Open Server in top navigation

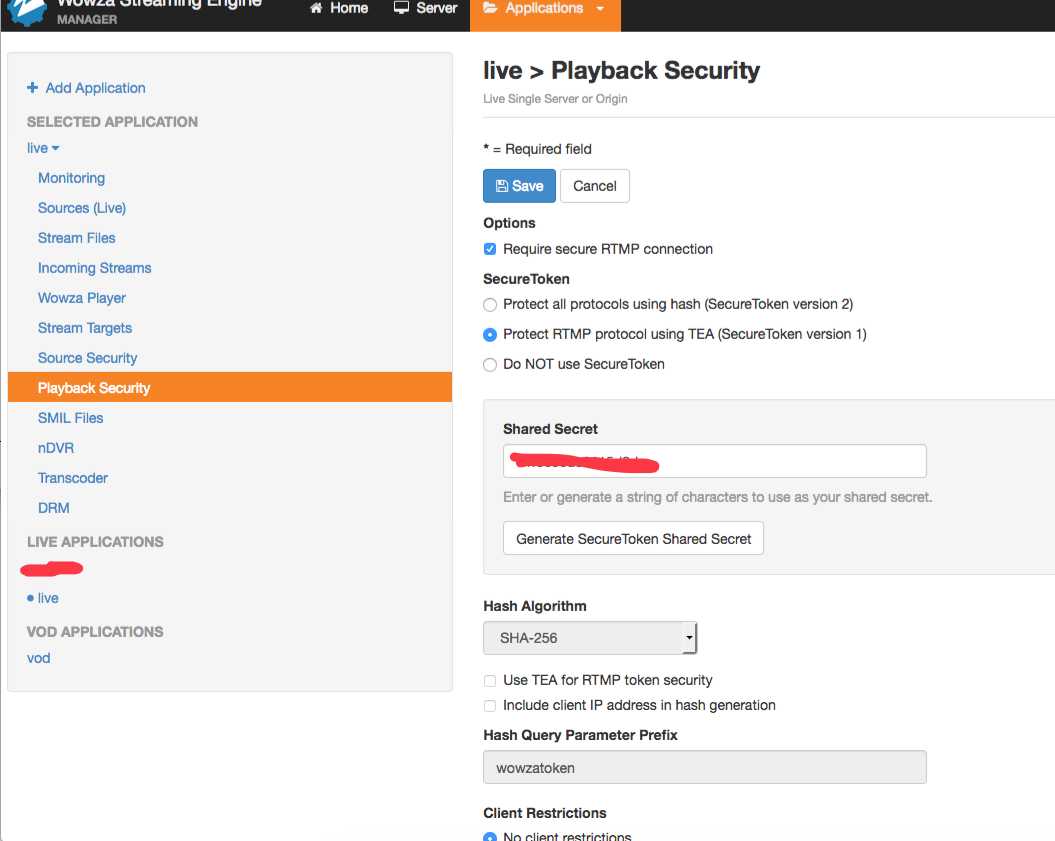tap(425, 8)
